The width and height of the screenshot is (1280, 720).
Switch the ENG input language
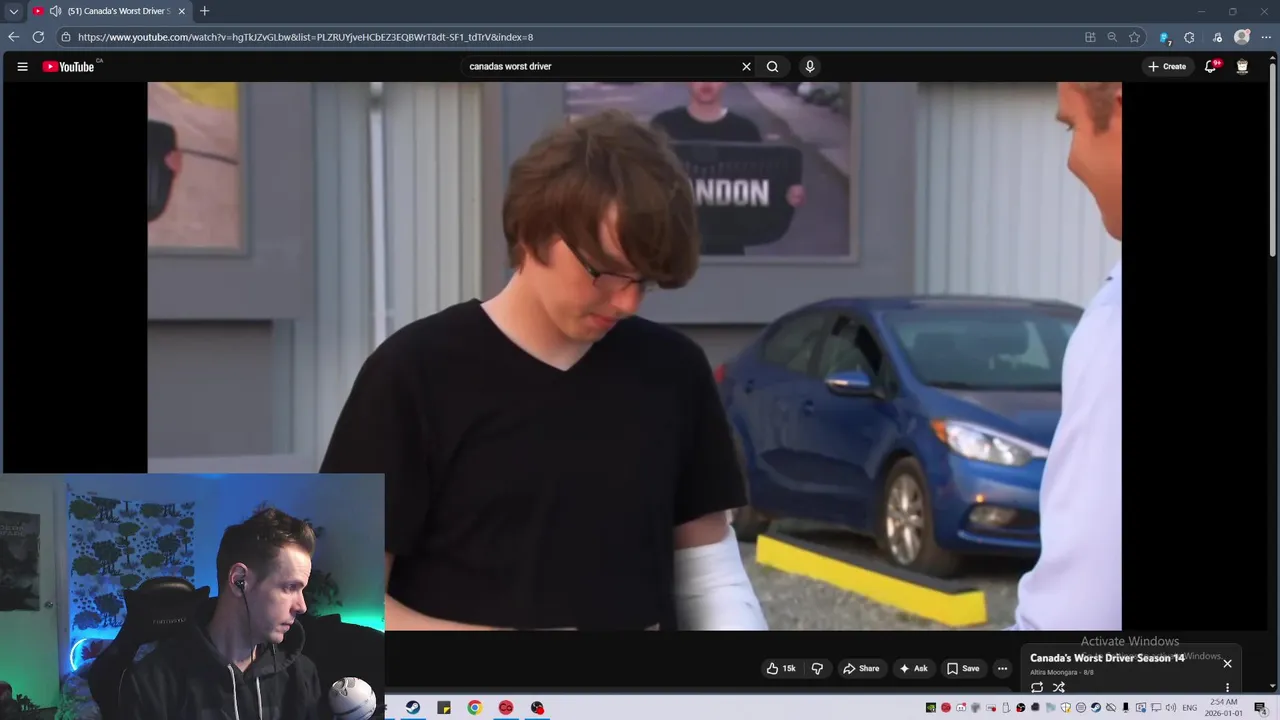click(1190, 708)
